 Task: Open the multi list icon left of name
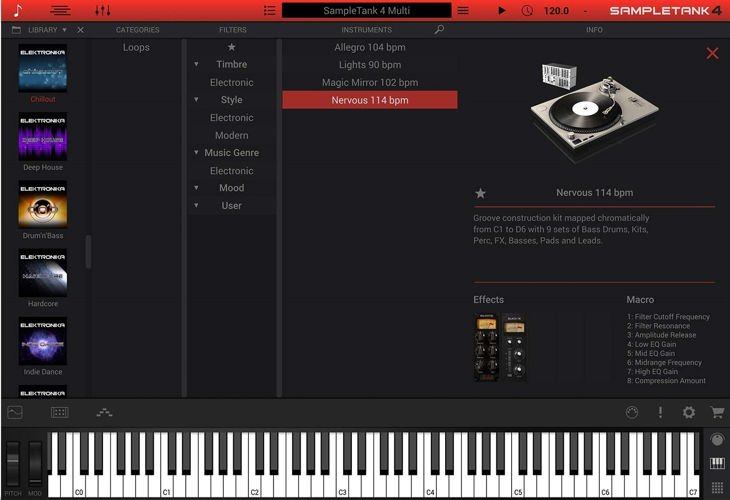(270, 10)
